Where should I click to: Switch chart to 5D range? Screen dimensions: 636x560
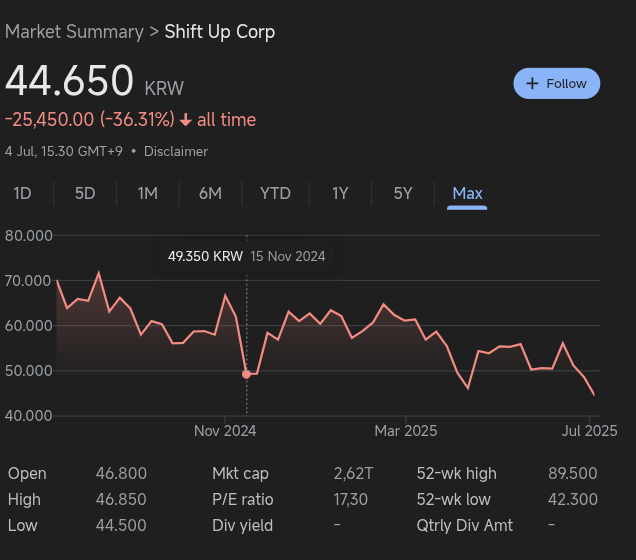pyautogui.click(x=85, y=193)
